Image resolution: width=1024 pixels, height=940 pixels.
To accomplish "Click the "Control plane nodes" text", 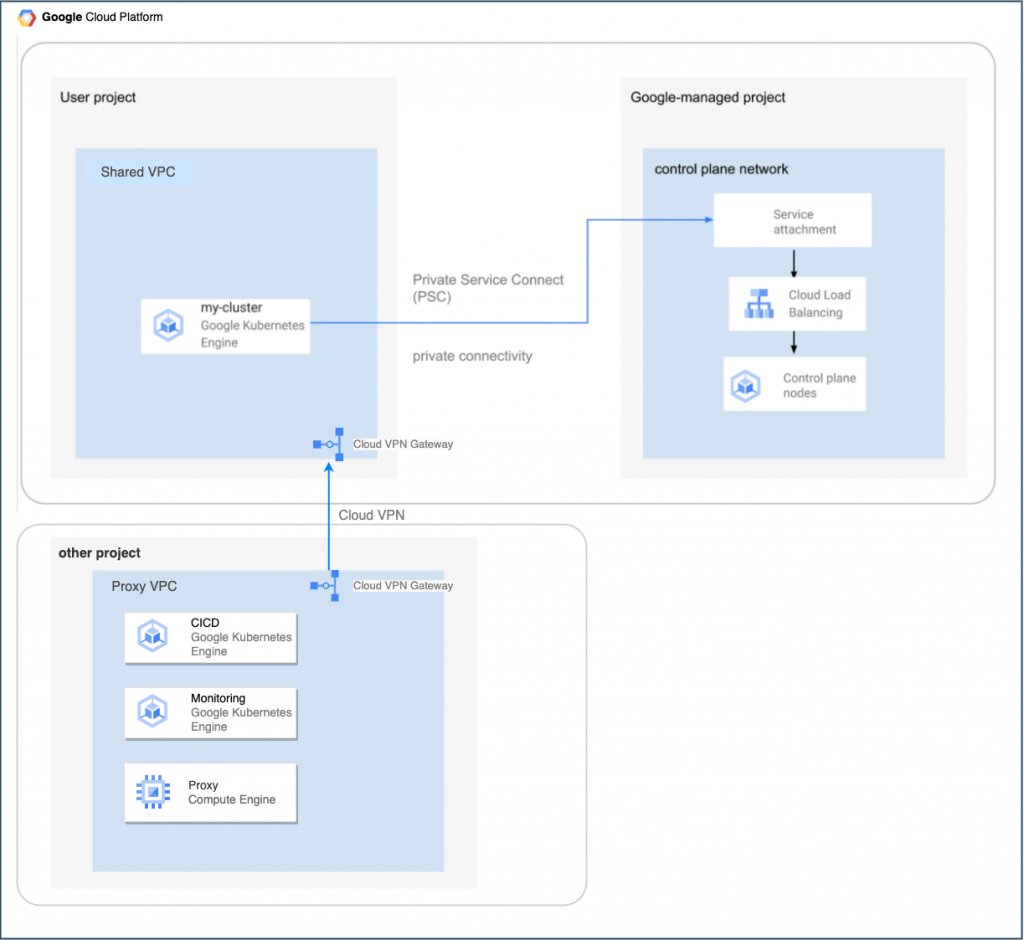I will 819,385.
